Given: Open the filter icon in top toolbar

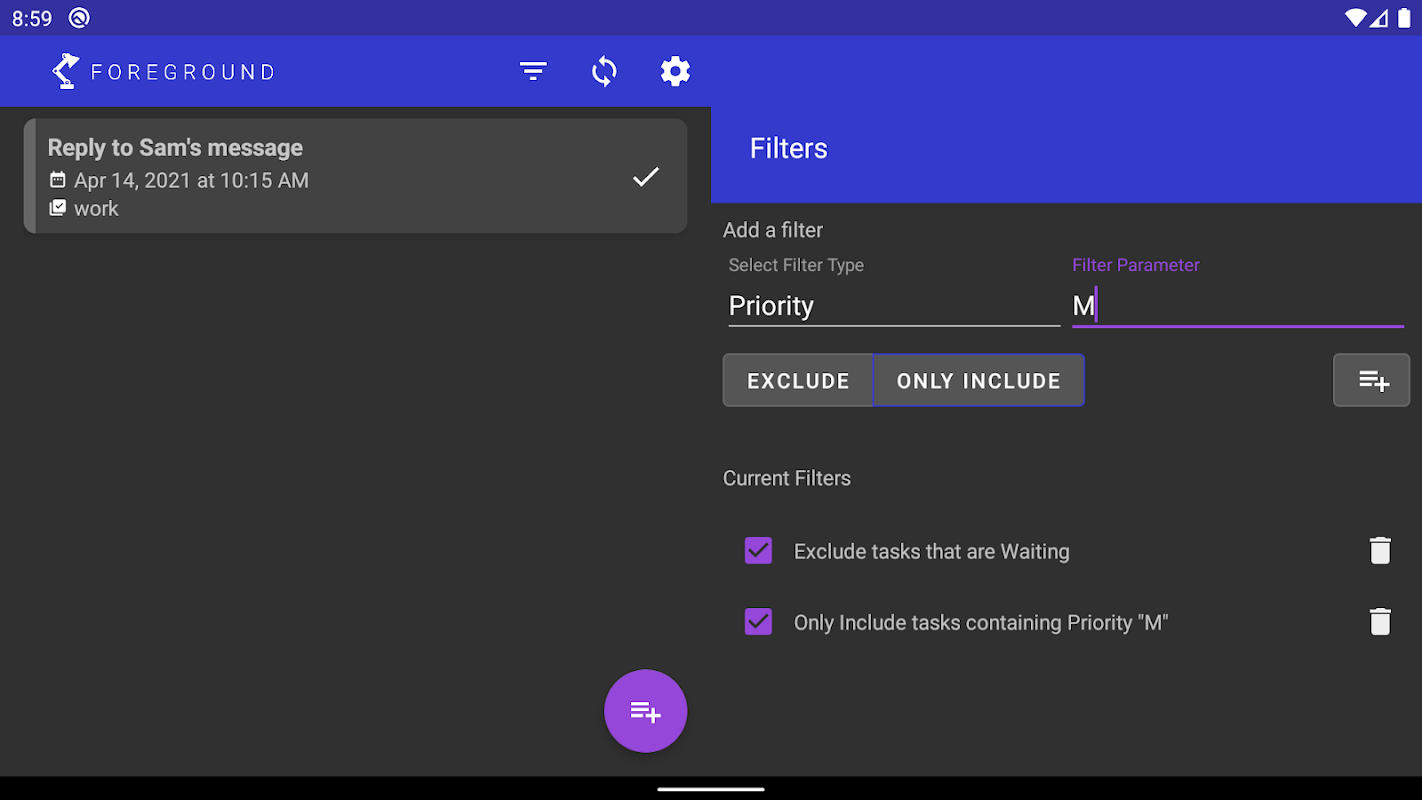Looking at the screenshot, I should [x=533, y=71].
